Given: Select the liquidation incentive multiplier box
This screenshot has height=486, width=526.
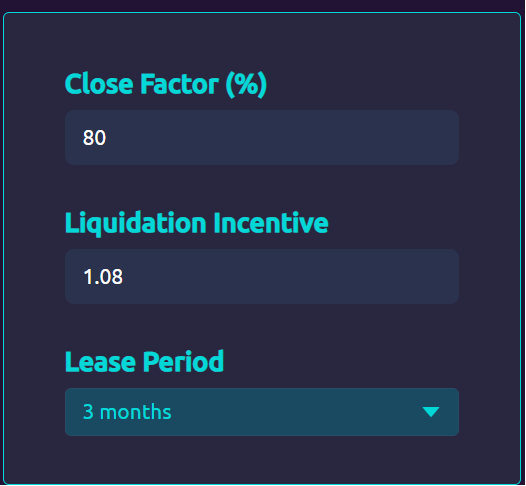Looking at the screenshot, I should [x=262, y=276].
